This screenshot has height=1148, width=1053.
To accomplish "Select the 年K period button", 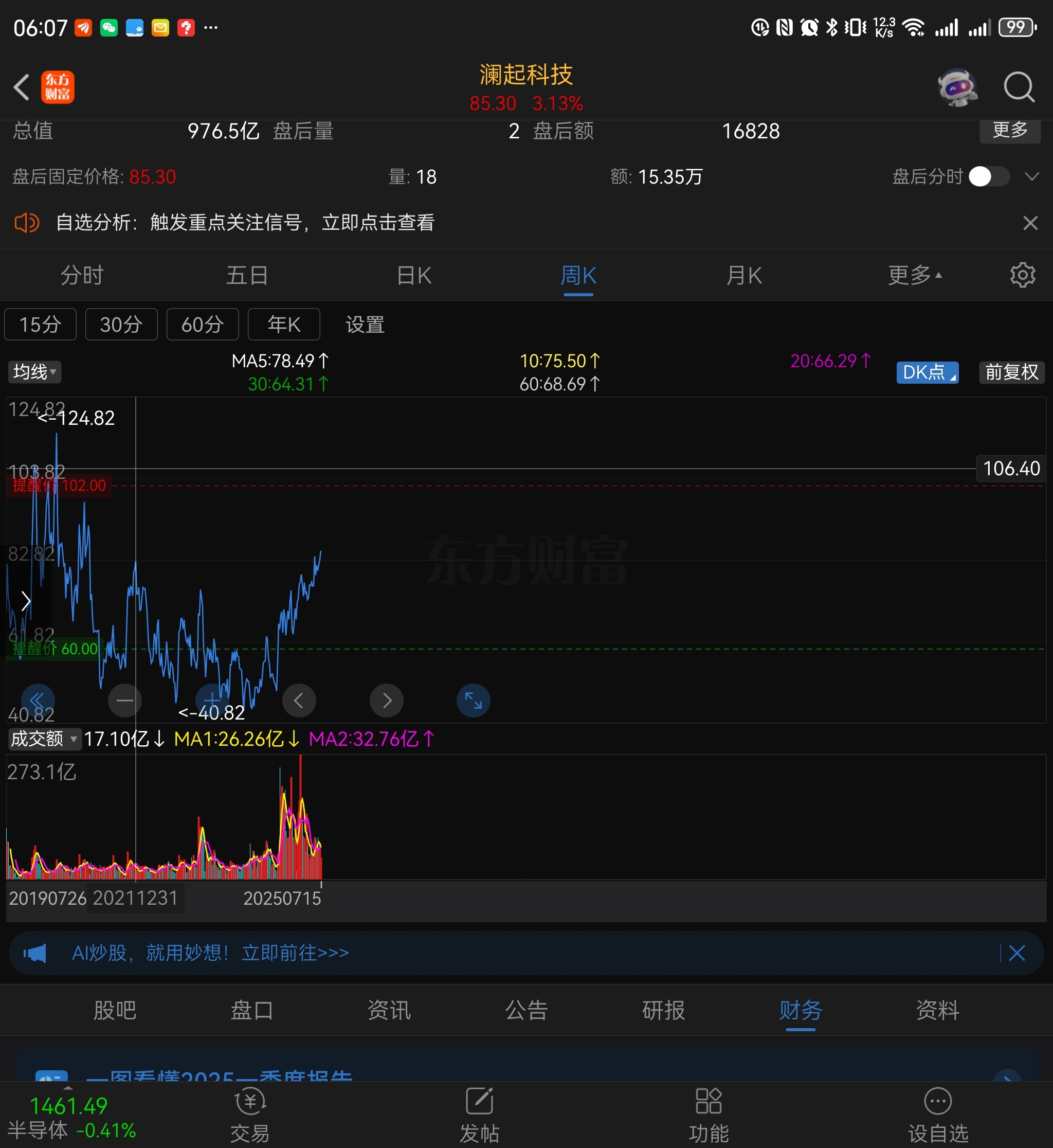I will point(284,325).
